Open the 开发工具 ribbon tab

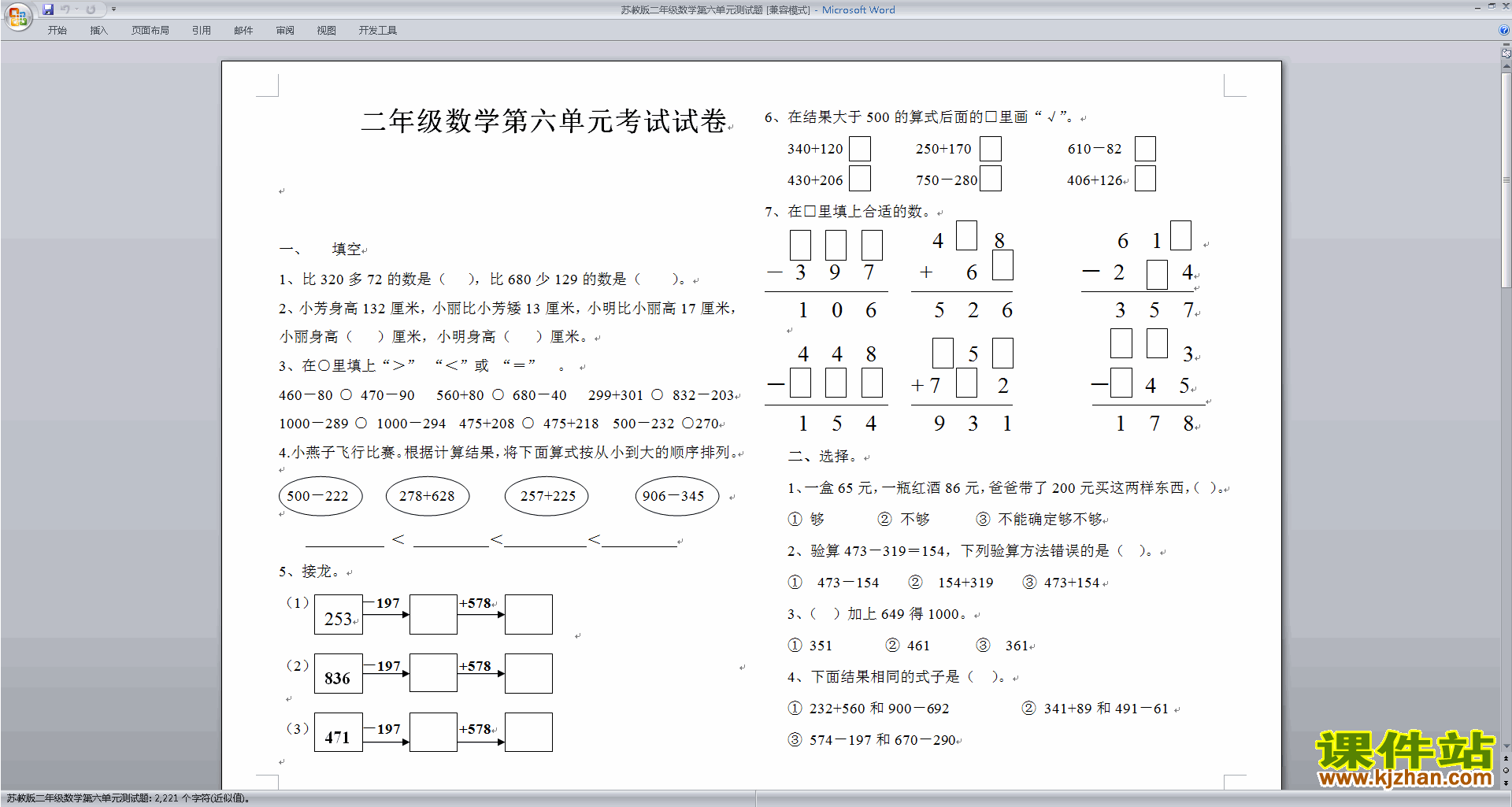(x=378, y=31)
